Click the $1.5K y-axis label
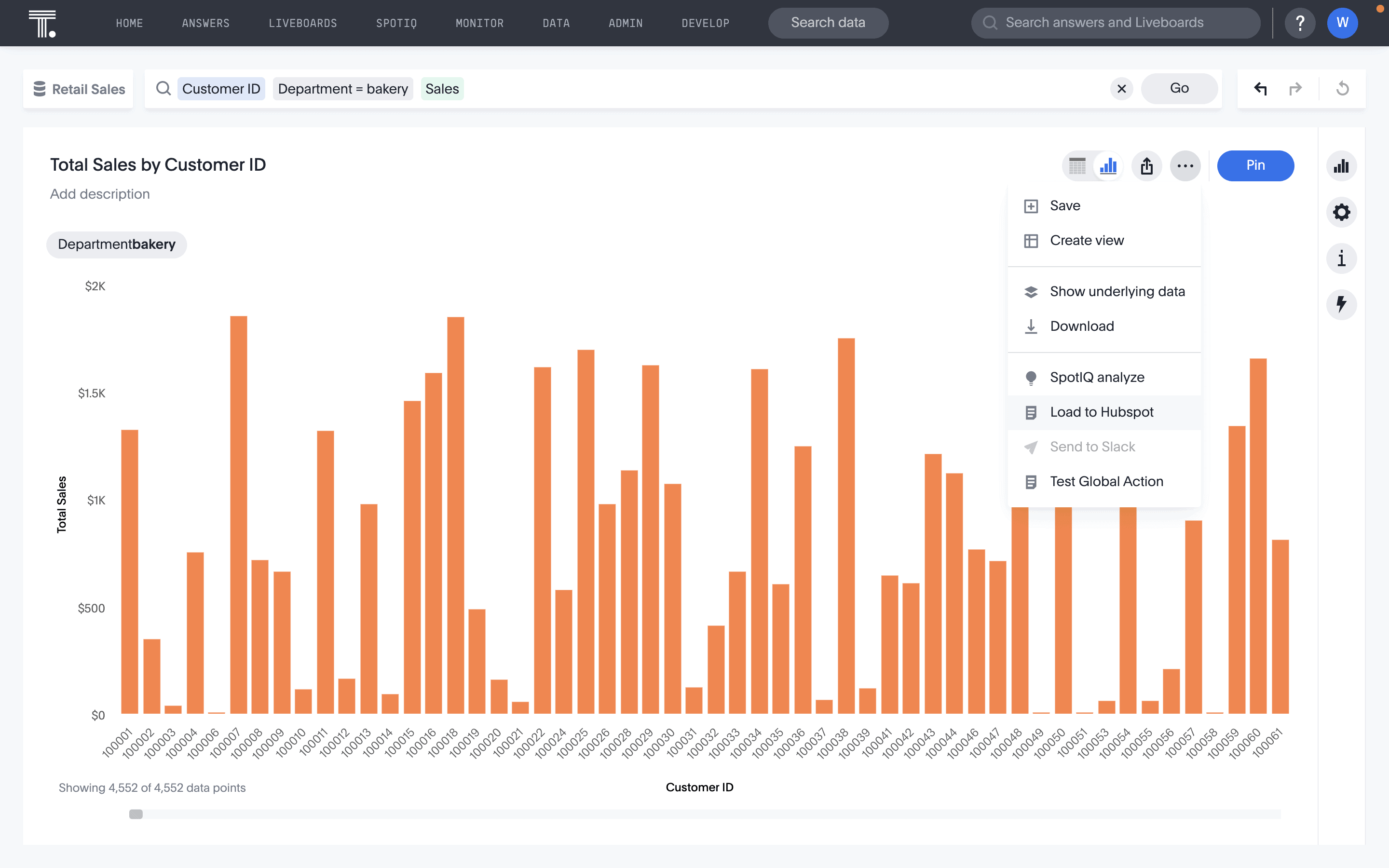 92,393
